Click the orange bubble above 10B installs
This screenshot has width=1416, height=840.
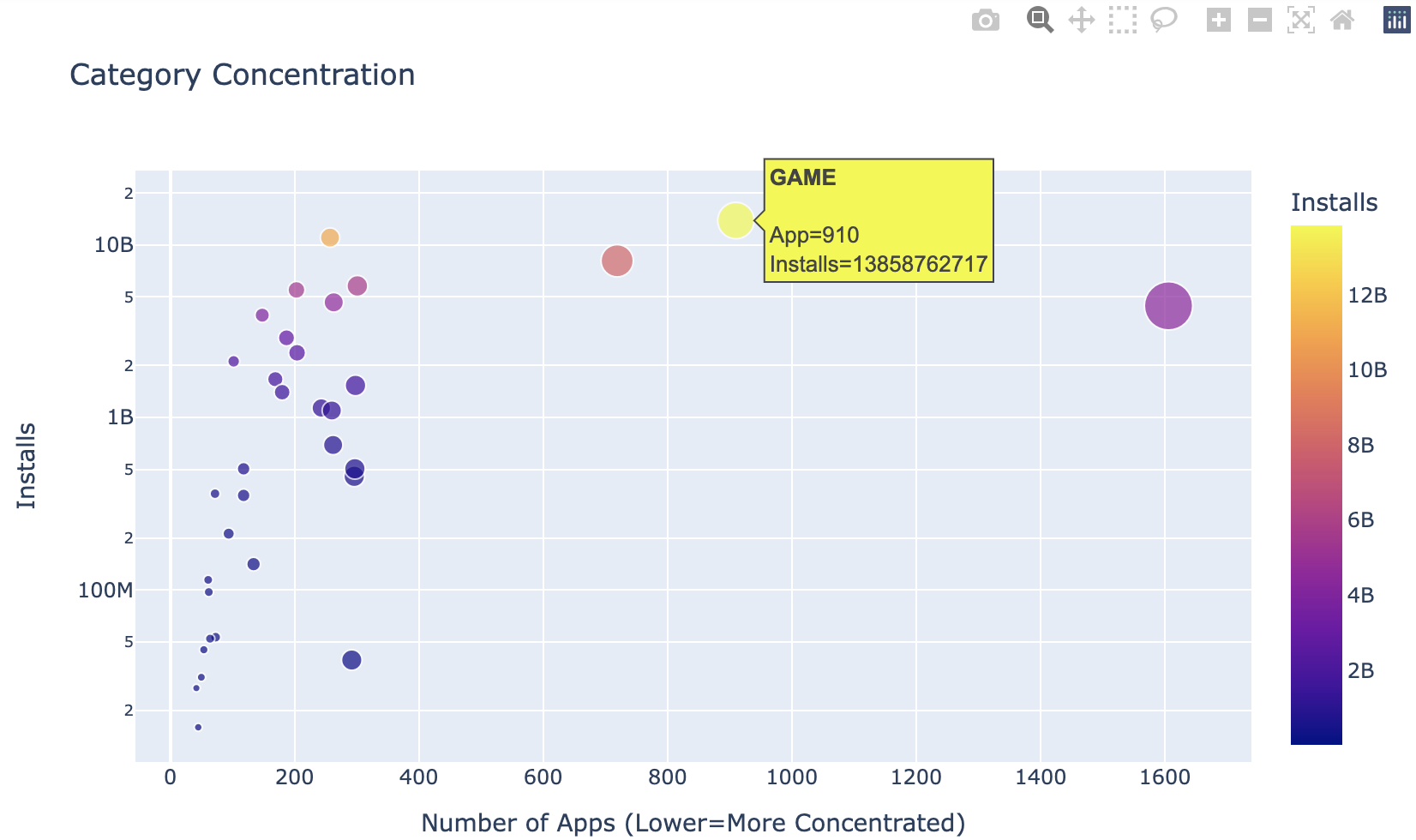(330, 237)
